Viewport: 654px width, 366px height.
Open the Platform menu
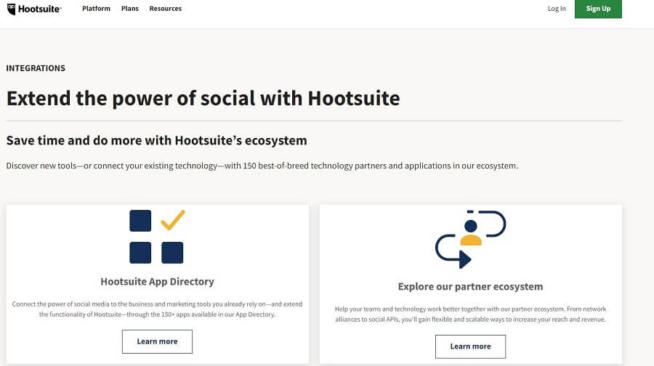[96, 8]
